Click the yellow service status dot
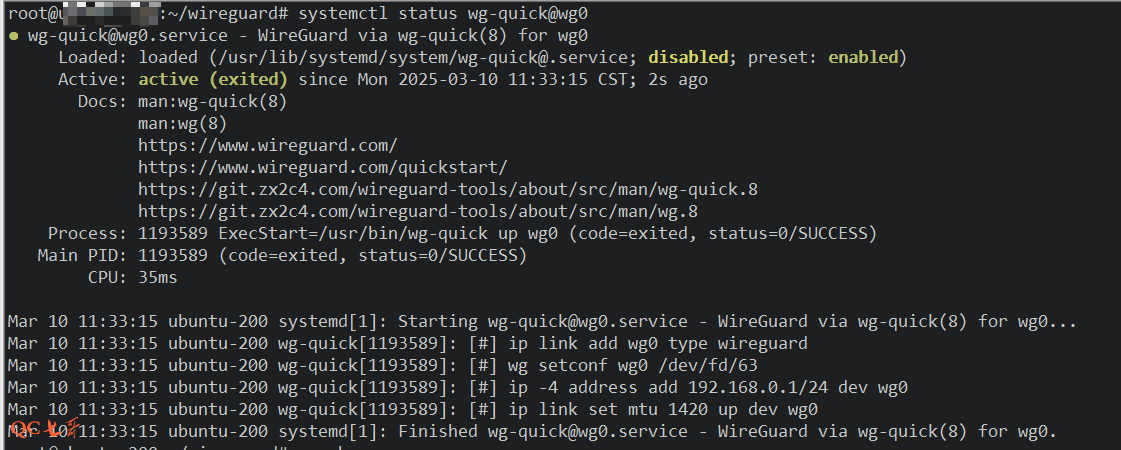This screenshot has height=450, width=1121. click(13, 36)
